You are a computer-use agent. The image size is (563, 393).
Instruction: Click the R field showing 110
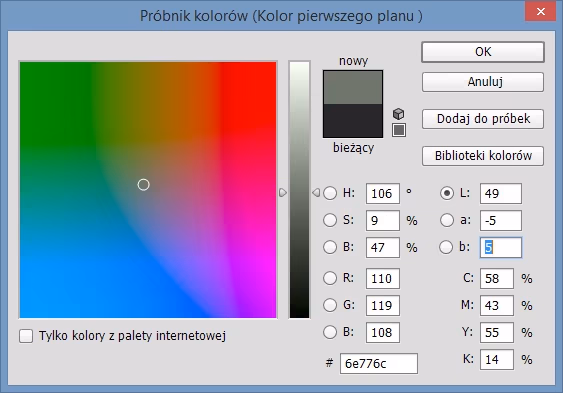(383, 279)
